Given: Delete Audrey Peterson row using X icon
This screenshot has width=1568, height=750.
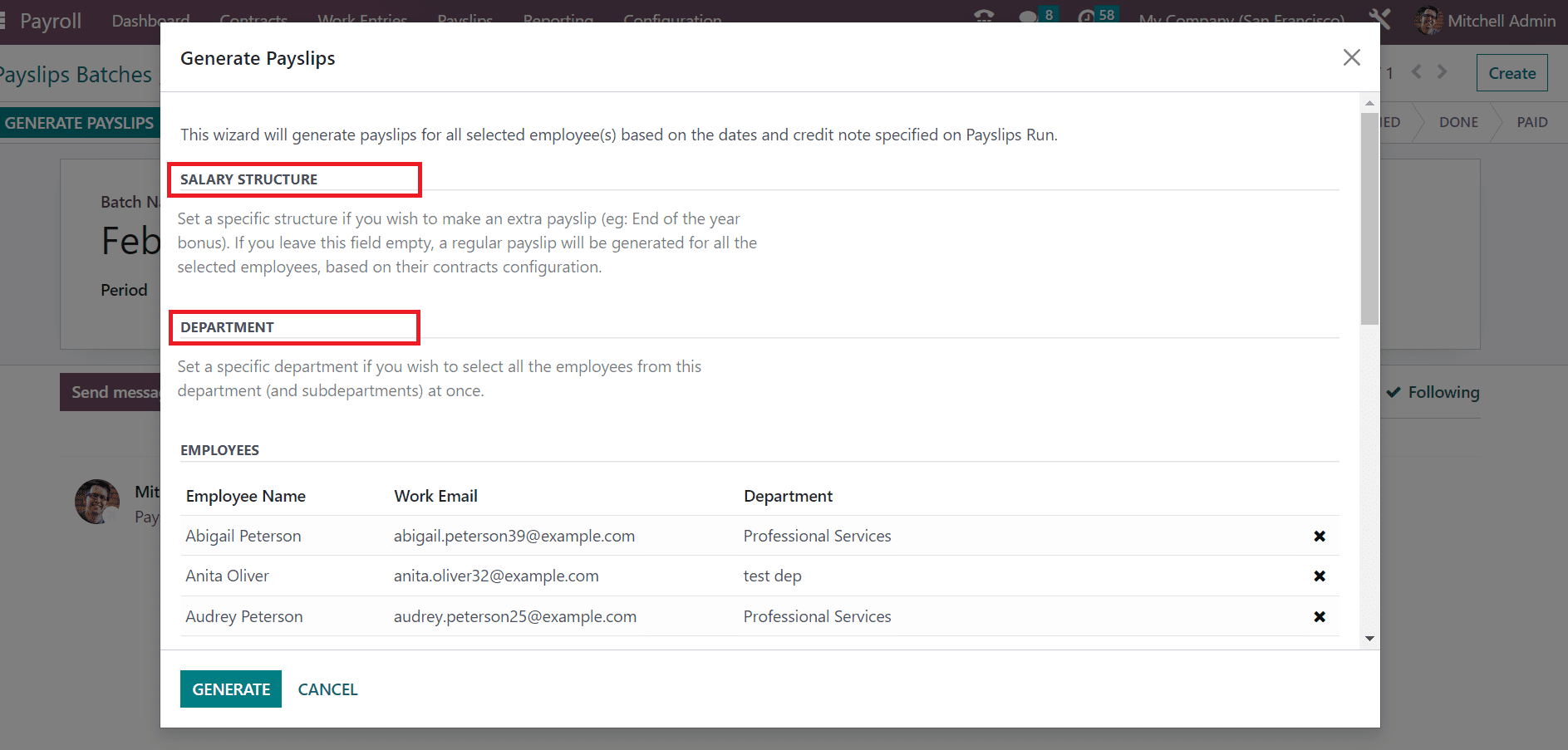Looking at the screenshot, I should (1319, 617).
